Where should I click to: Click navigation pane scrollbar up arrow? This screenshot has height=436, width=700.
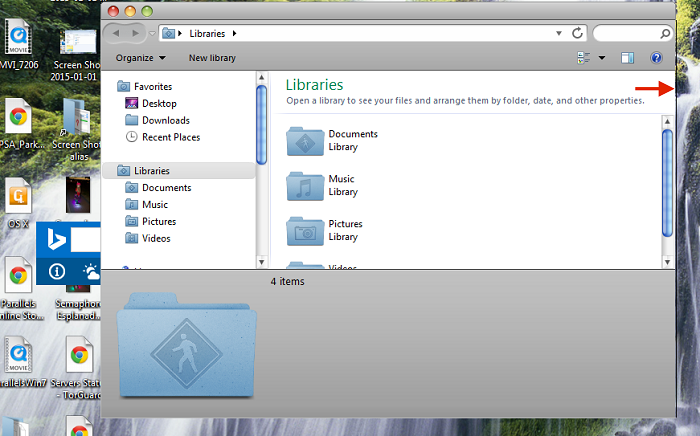tap(262, 78)
